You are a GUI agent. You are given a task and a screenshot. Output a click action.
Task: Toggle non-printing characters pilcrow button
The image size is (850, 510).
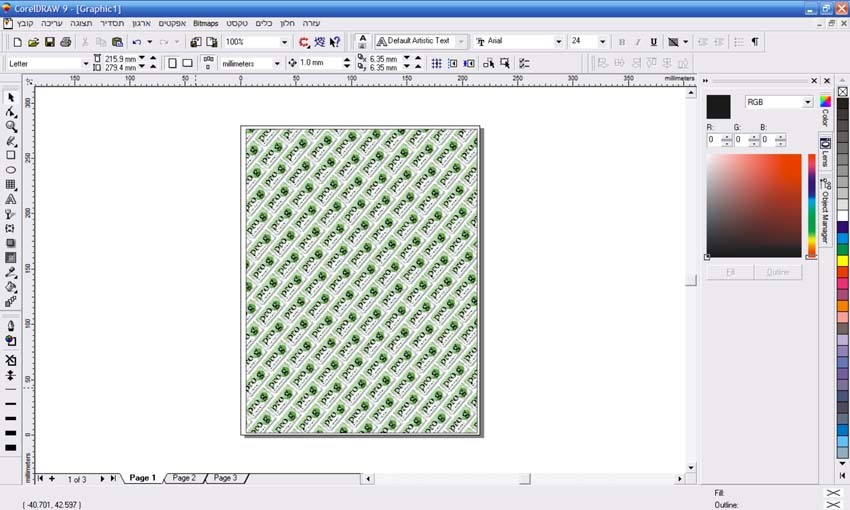point(755,42)
